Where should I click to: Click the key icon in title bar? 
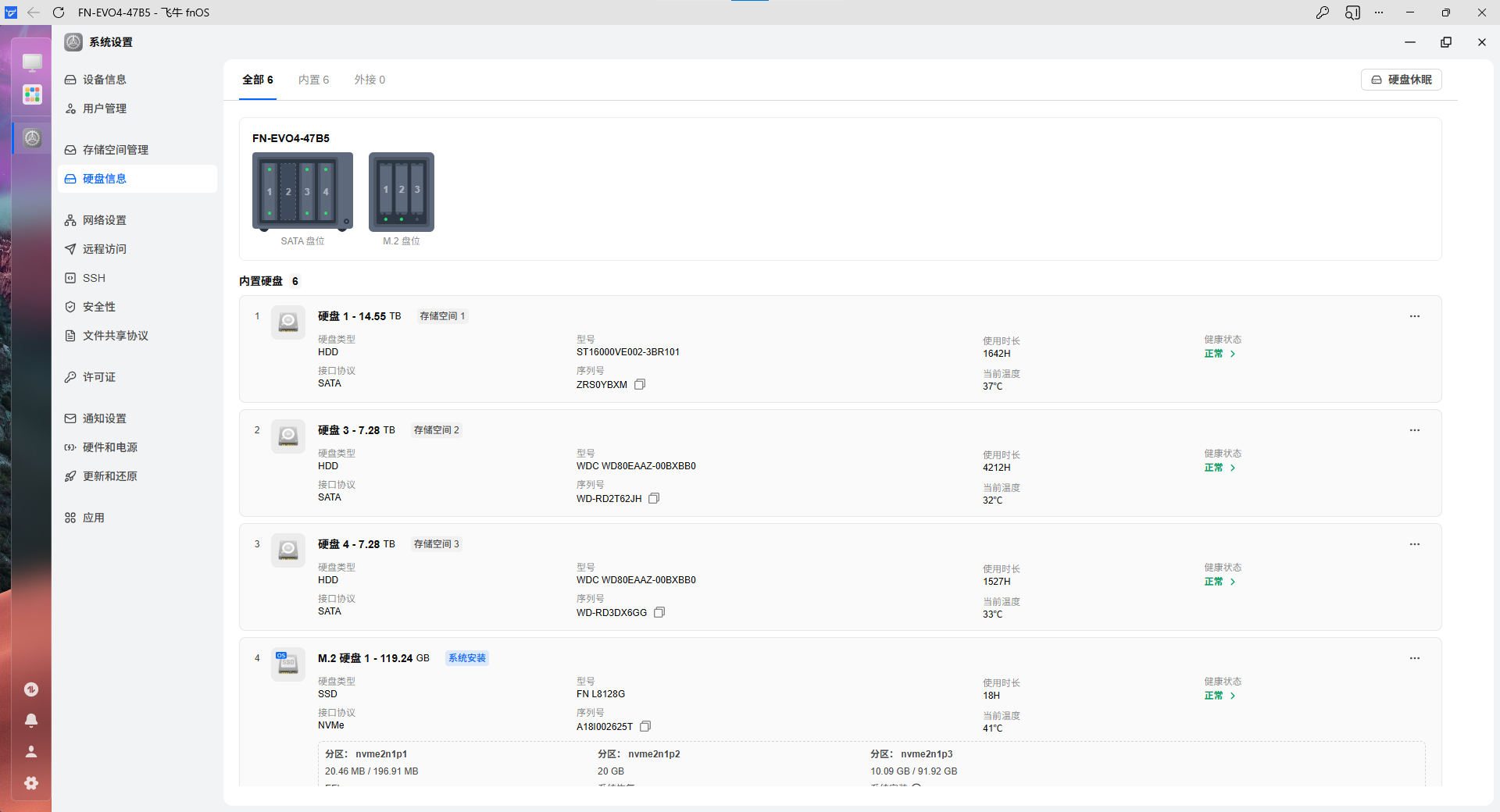1323,12
